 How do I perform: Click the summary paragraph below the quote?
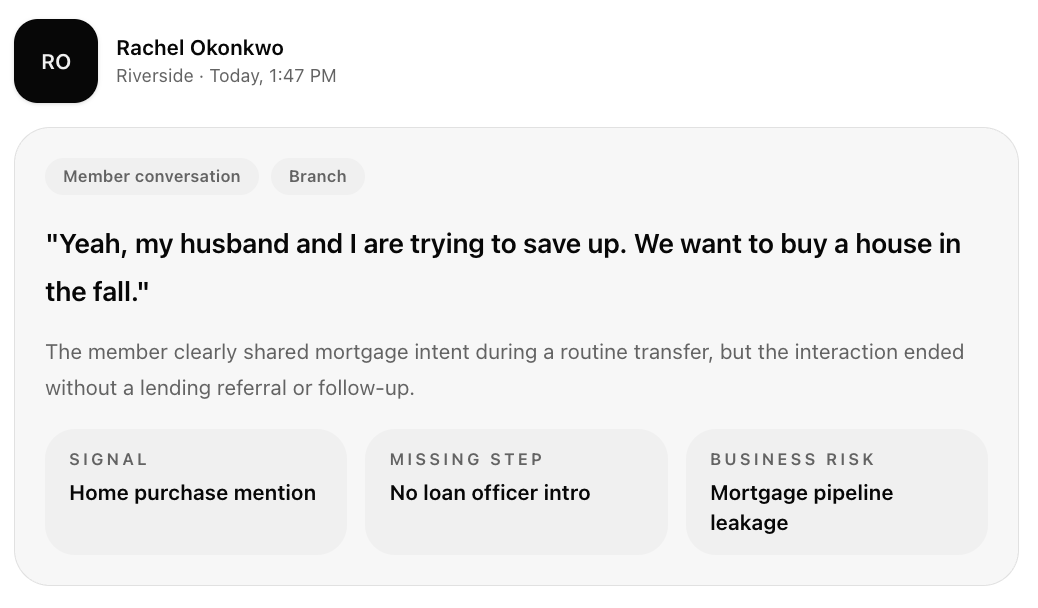pyautogui.click(x=500, y=369)
